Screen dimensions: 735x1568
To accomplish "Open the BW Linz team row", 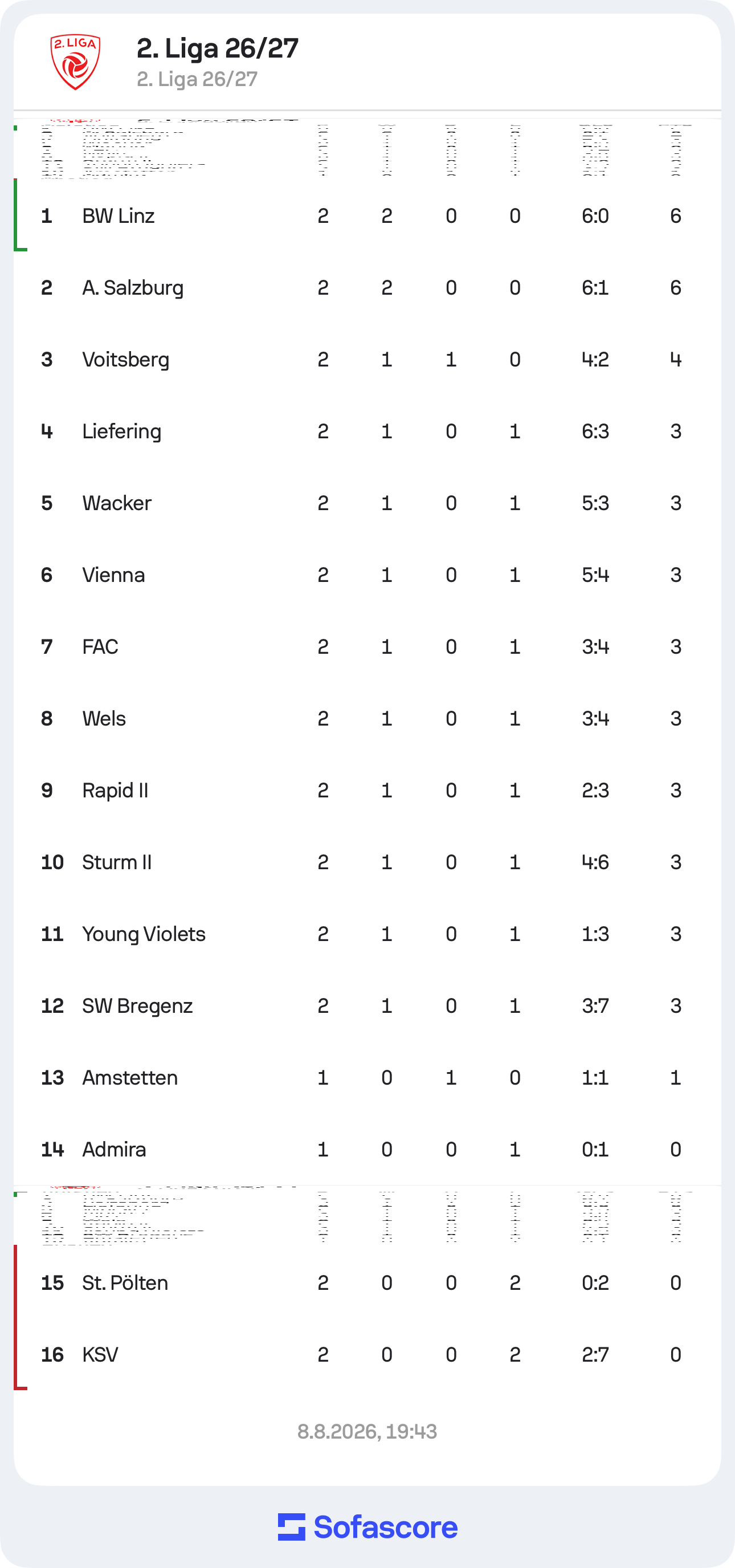I will (x=367, y=215).
